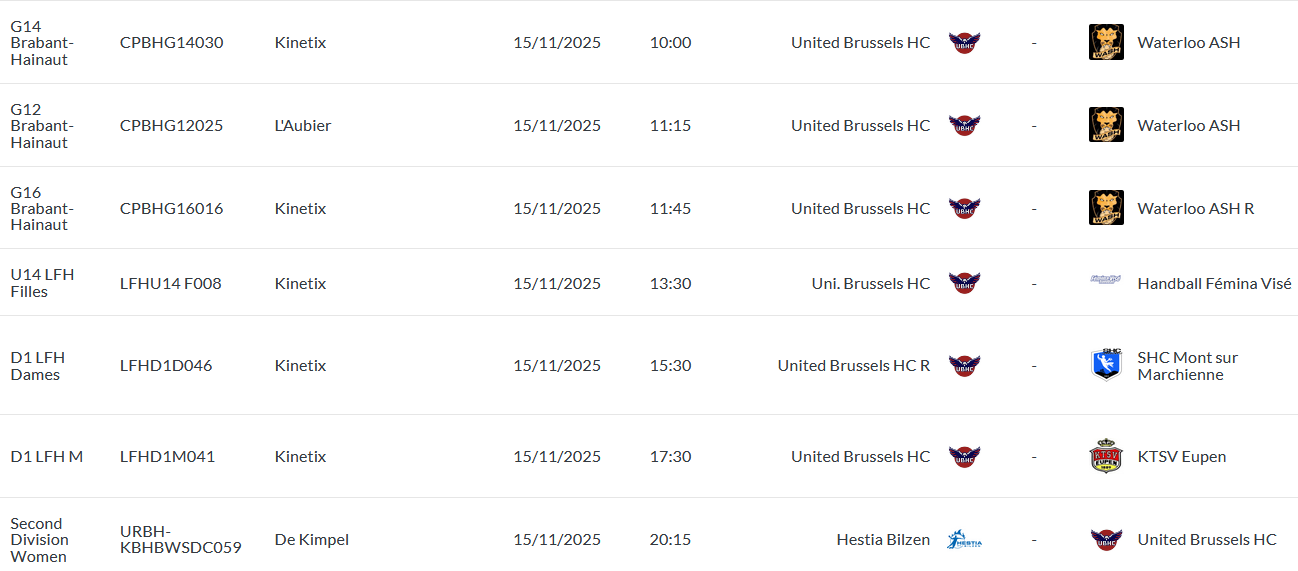Select the Second Division Women competition
The image size is (1298, 571).
pyautogui.click(x=40, y=540)
